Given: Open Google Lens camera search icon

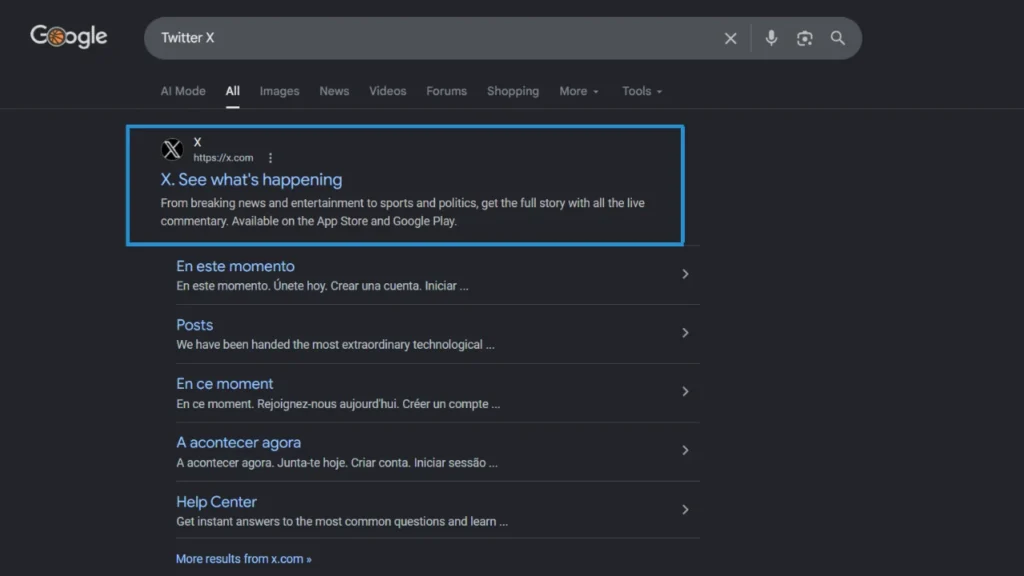Looking at the screenshot, I should 805,38.
